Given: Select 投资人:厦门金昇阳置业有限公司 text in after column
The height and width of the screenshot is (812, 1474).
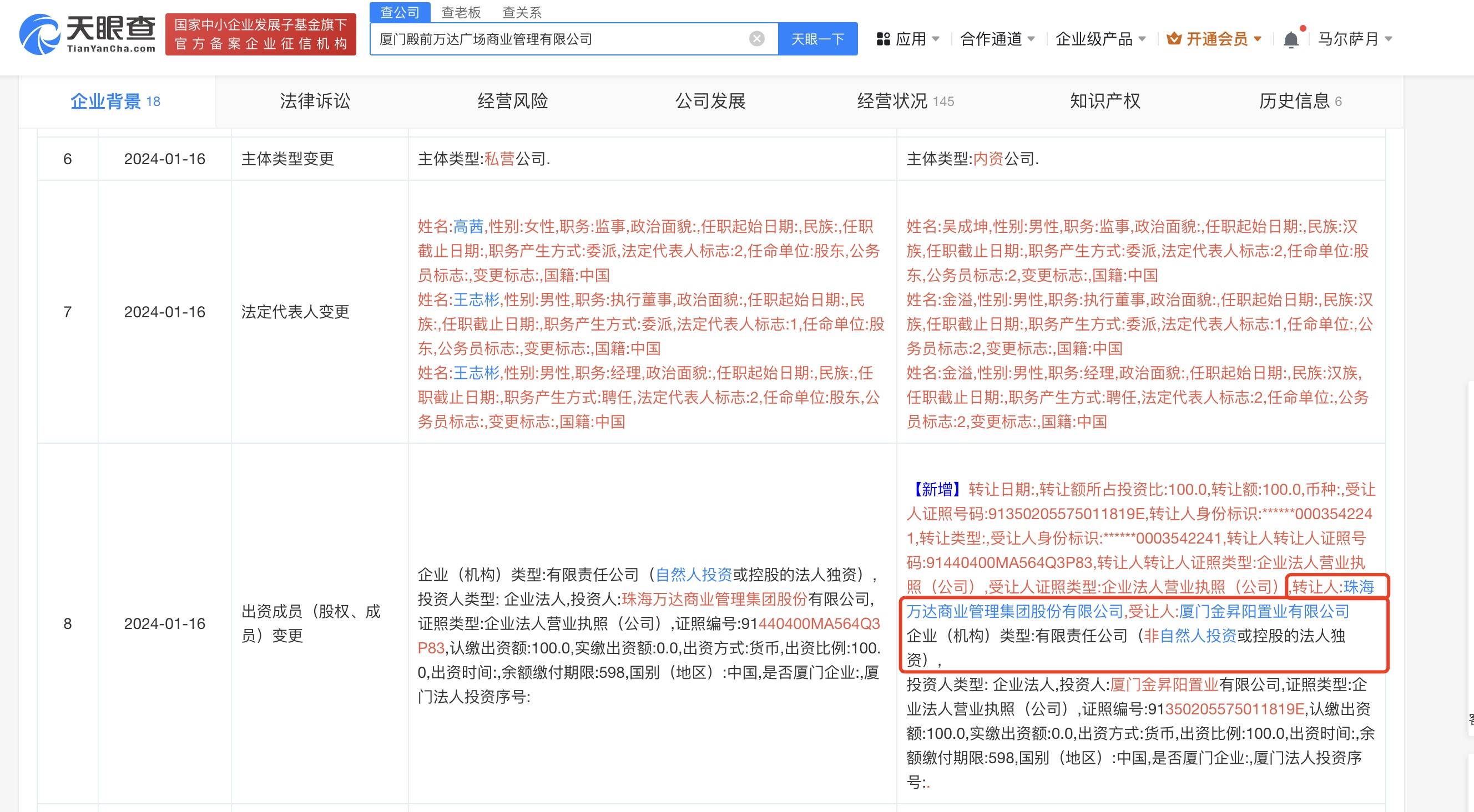Looking at the screenshot, I should (1170, 685).
